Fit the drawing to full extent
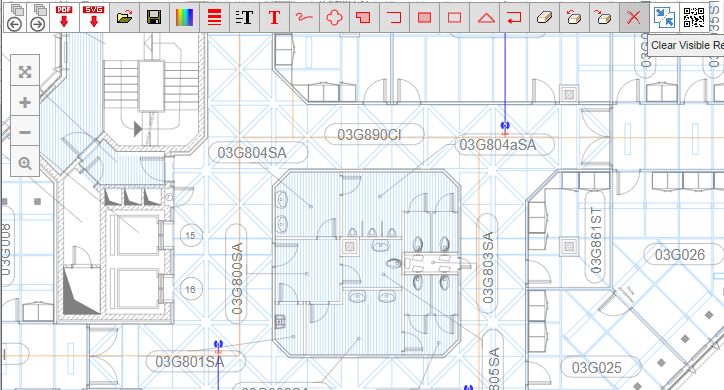The height and width of the screenshot is (390, 724). pos(25,71)
